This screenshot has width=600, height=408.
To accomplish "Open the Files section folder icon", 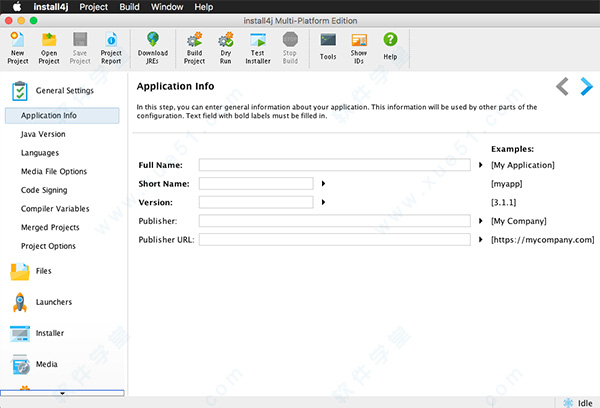I will [20, 271].
